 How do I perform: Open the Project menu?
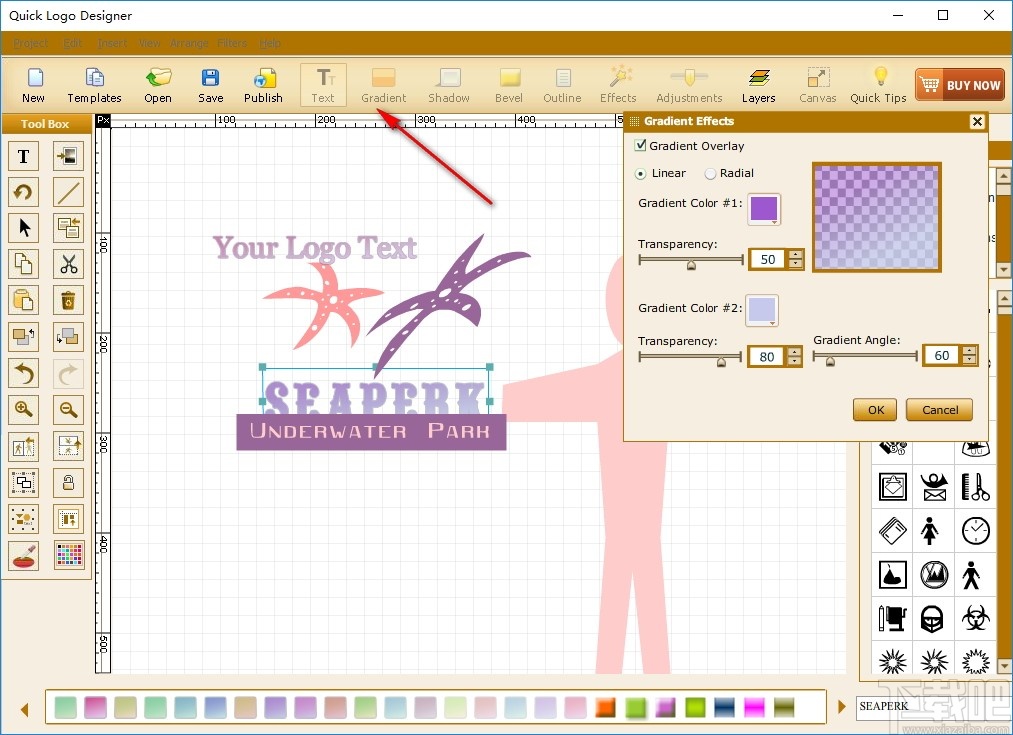pyautogui.click(x=30, y=43)
